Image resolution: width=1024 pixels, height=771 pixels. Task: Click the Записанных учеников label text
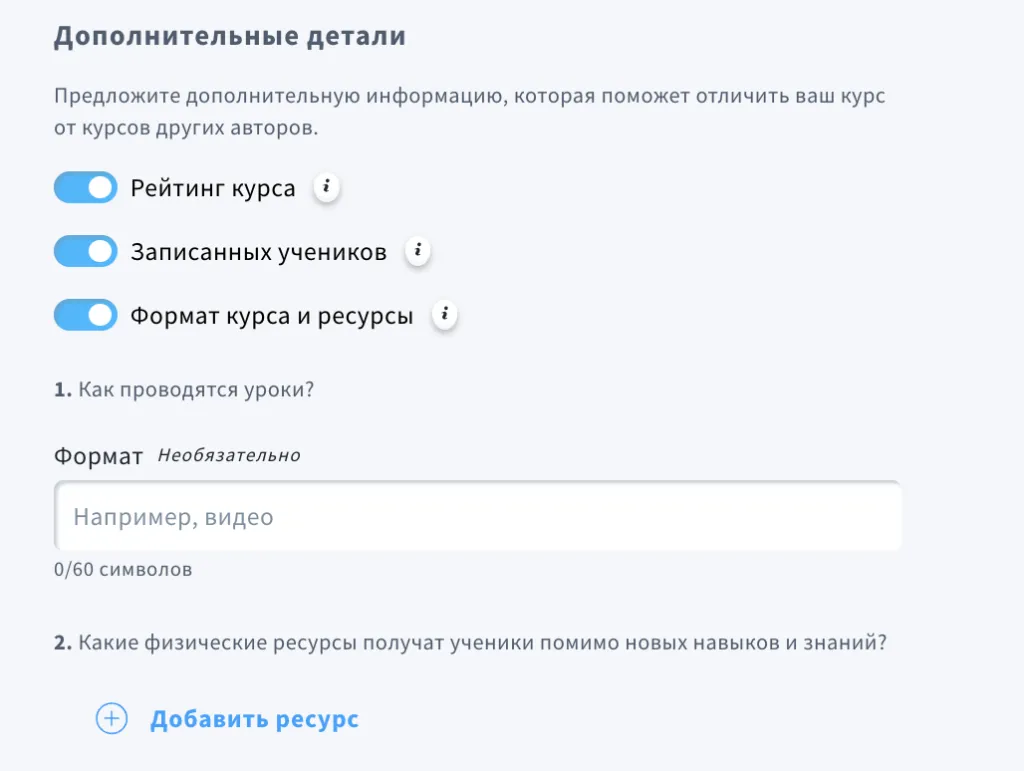pos(259,252)
